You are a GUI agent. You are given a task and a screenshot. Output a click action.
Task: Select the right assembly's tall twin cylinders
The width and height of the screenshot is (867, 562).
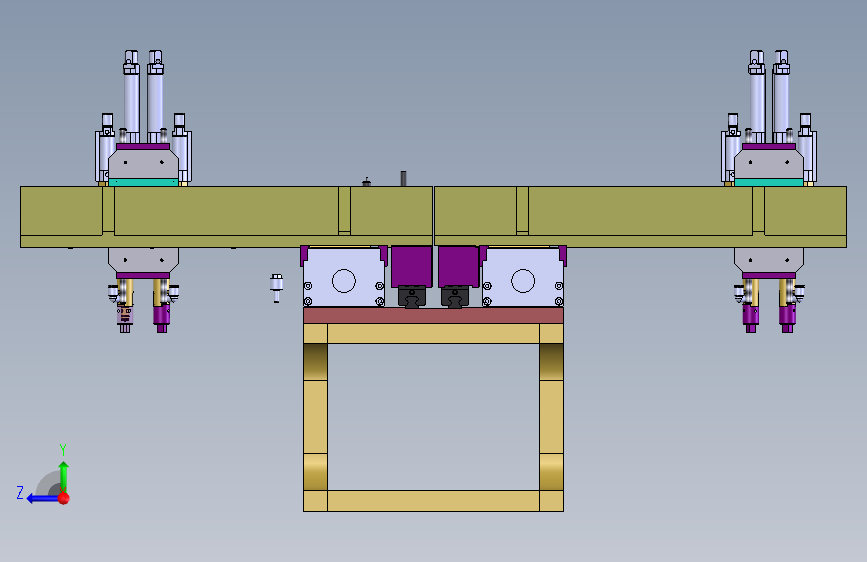(x=769, y=97)
